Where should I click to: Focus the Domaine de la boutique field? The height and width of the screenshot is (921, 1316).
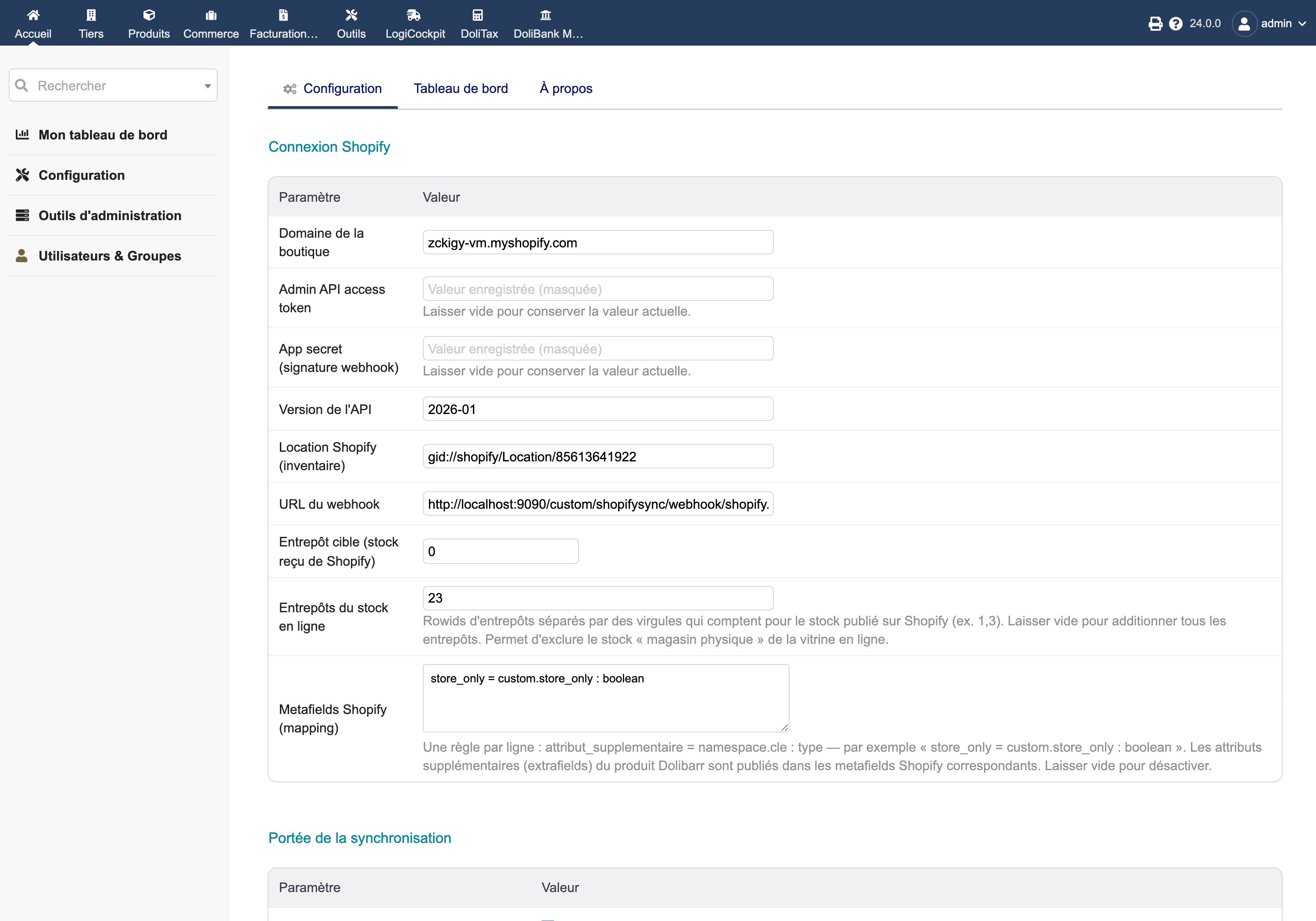pos(598,243)
